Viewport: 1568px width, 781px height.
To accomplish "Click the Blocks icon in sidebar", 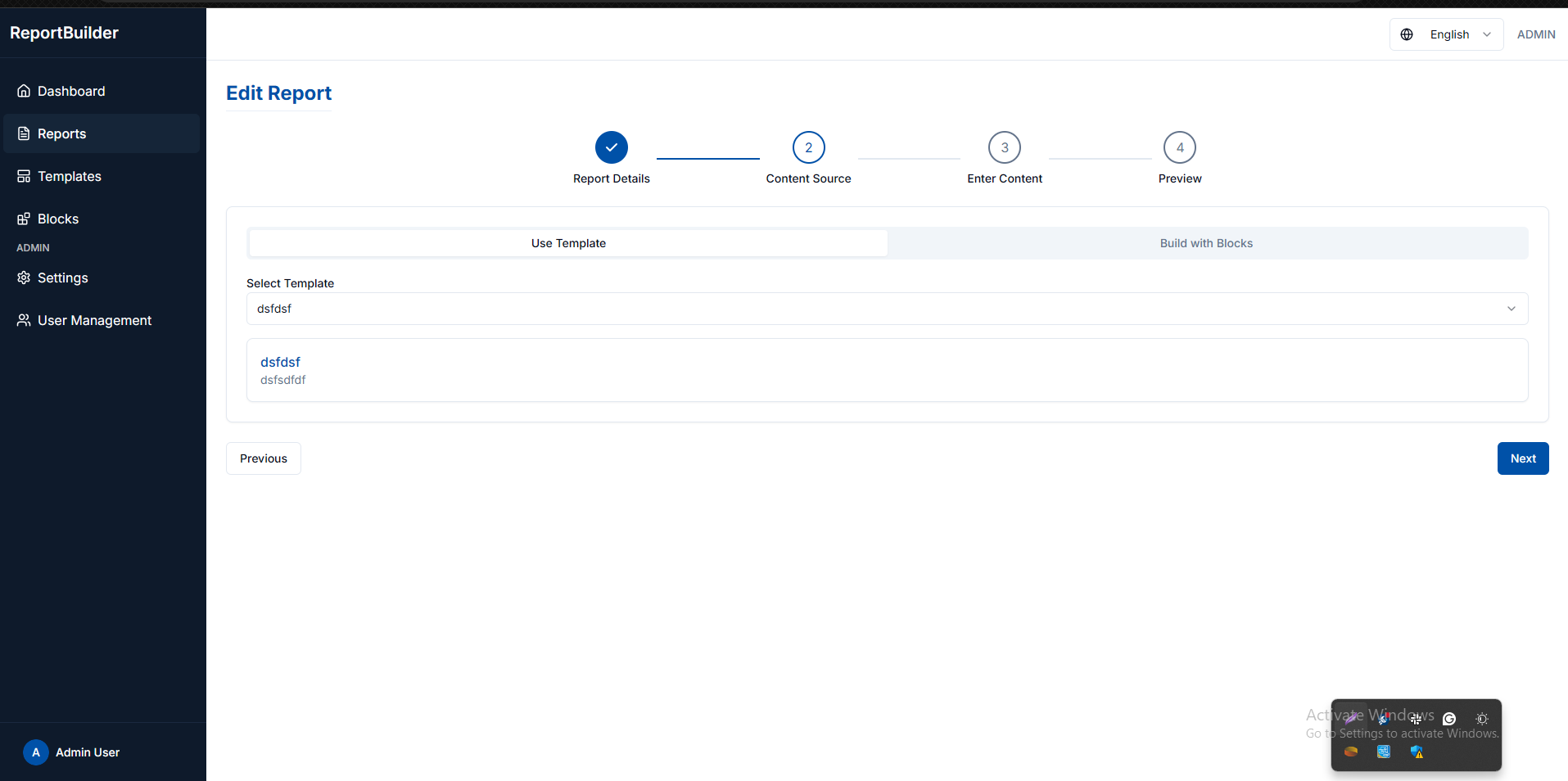I will tap(24, 219).
